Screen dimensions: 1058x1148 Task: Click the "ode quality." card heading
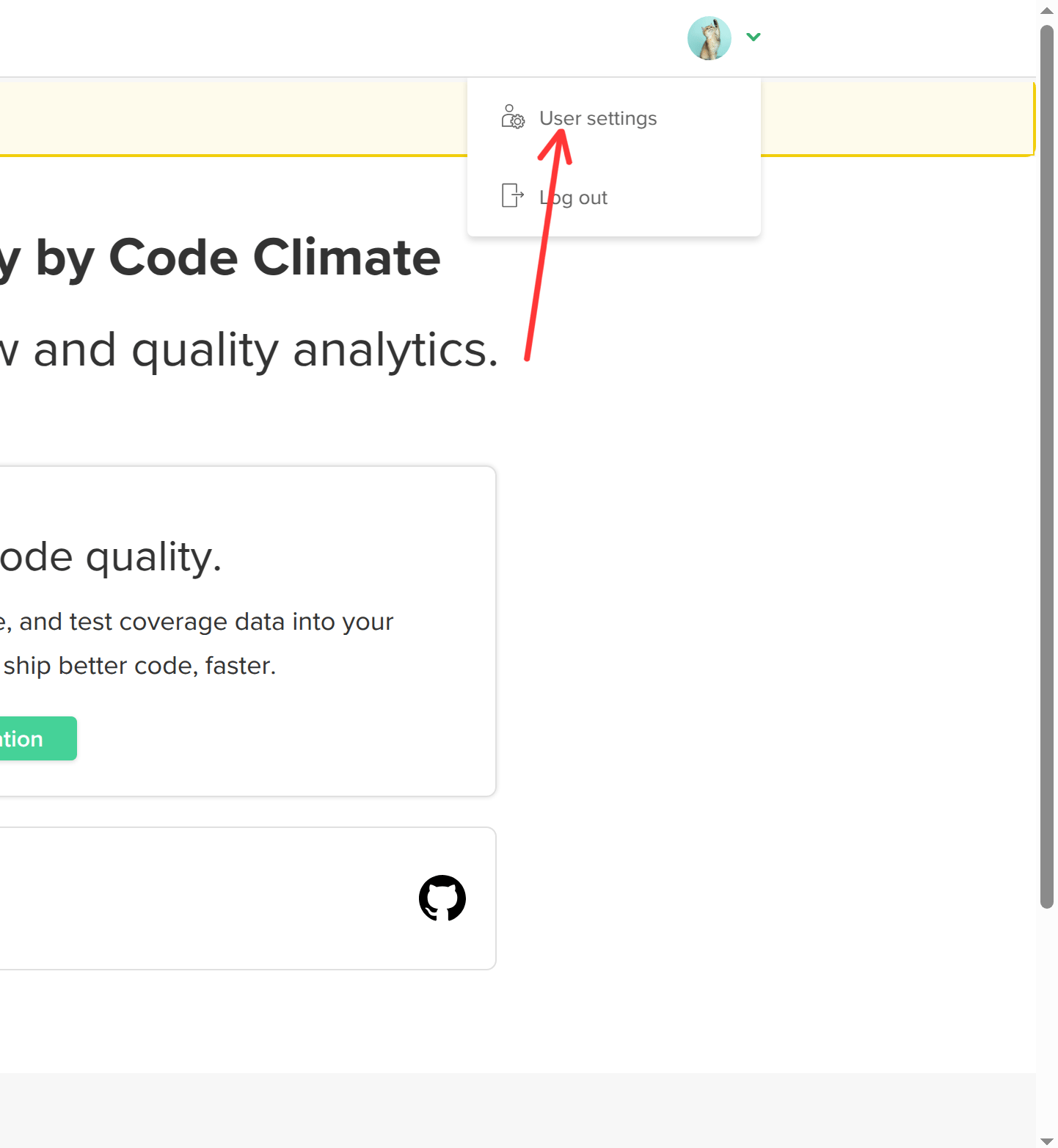pyautogui.click(x=111, y=557)
